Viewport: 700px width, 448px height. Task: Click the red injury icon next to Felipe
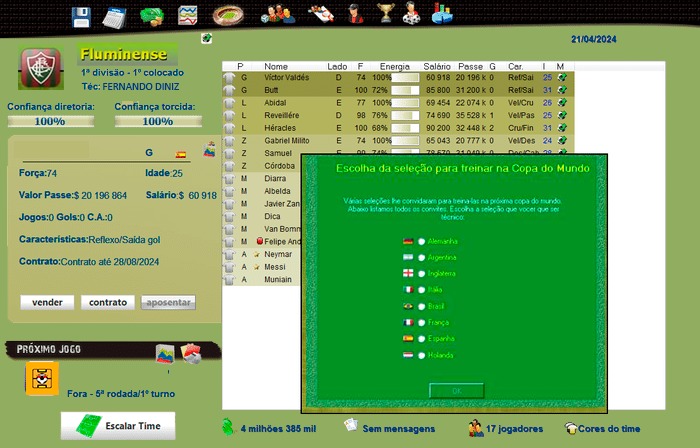(259, 241)
